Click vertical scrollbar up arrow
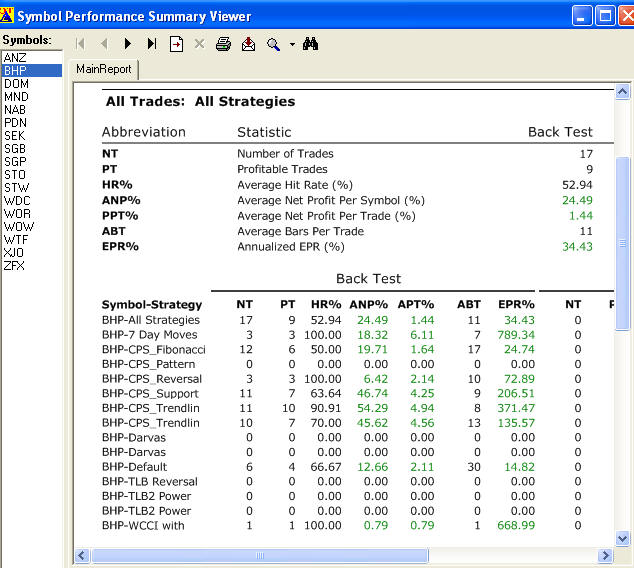 (622, 92)
